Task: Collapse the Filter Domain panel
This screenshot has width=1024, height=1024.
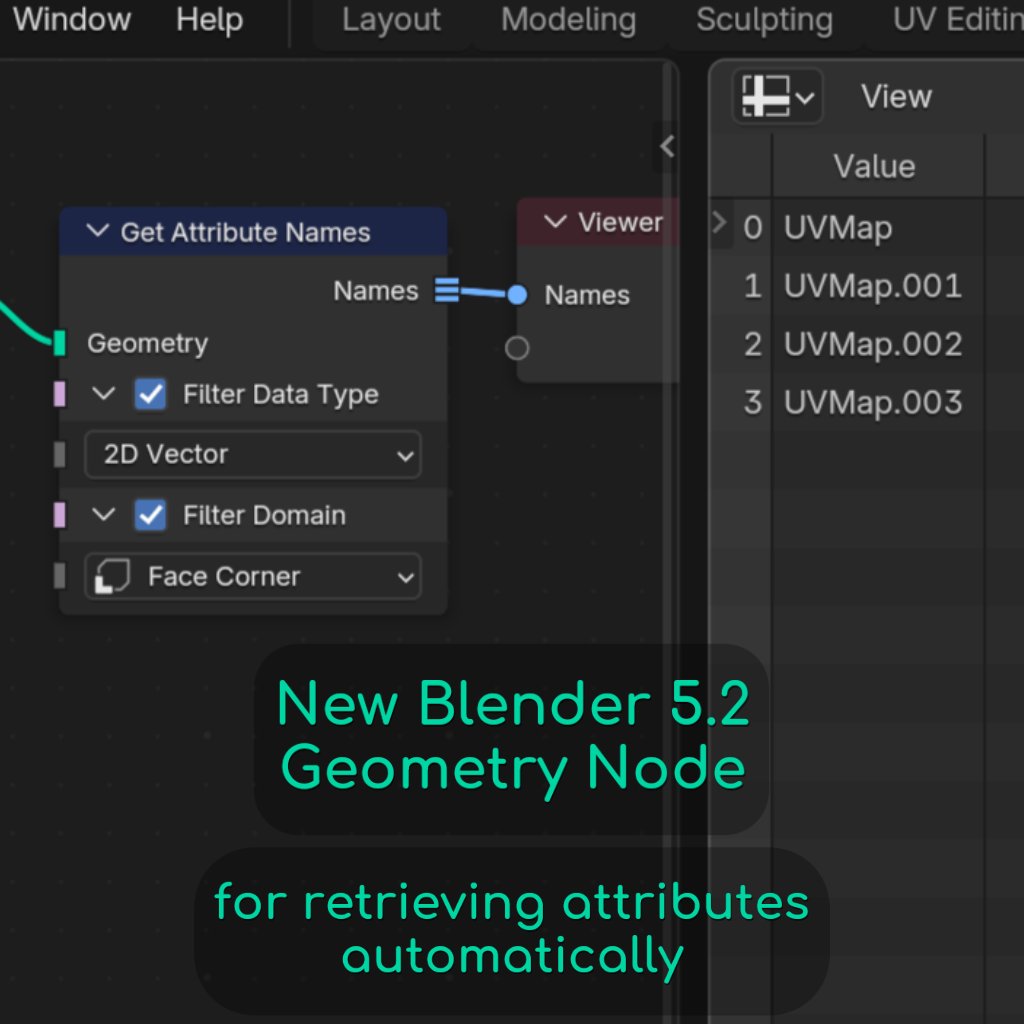Action: click(x=103, y=515)
